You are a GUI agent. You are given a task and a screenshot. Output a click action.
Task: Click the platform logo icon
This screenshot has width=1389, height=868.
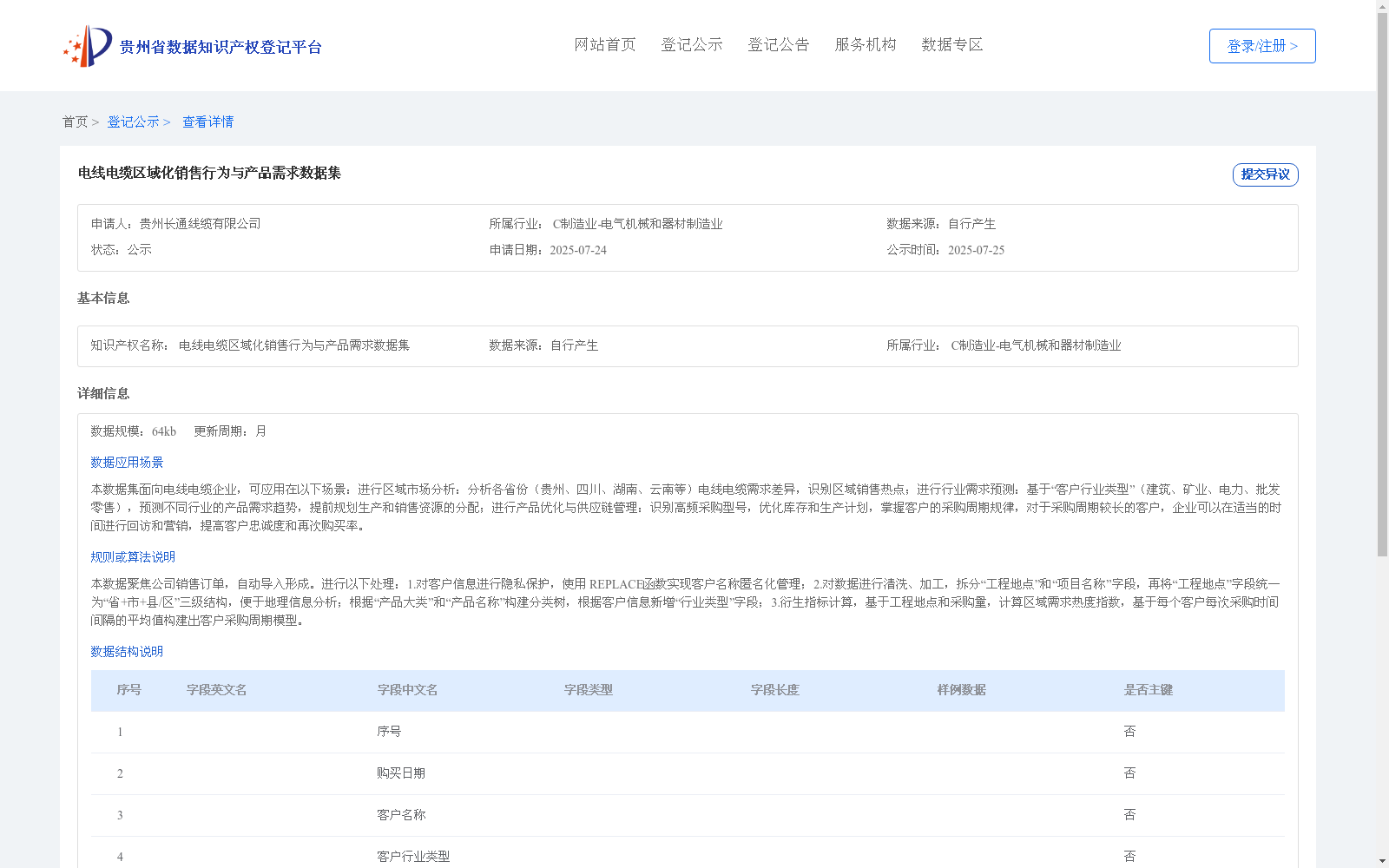(x=88, y=46)
